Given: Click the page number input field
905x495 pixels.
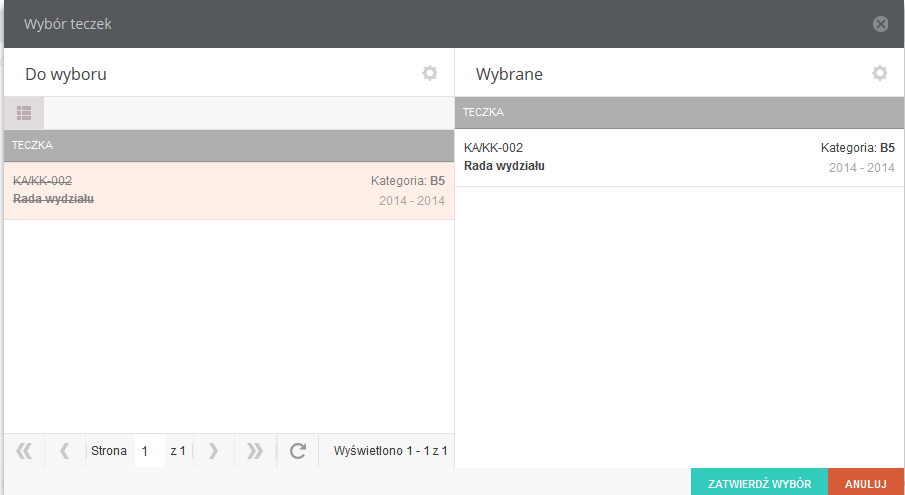Looking at the screenshot, I should [x=150, y=451].
